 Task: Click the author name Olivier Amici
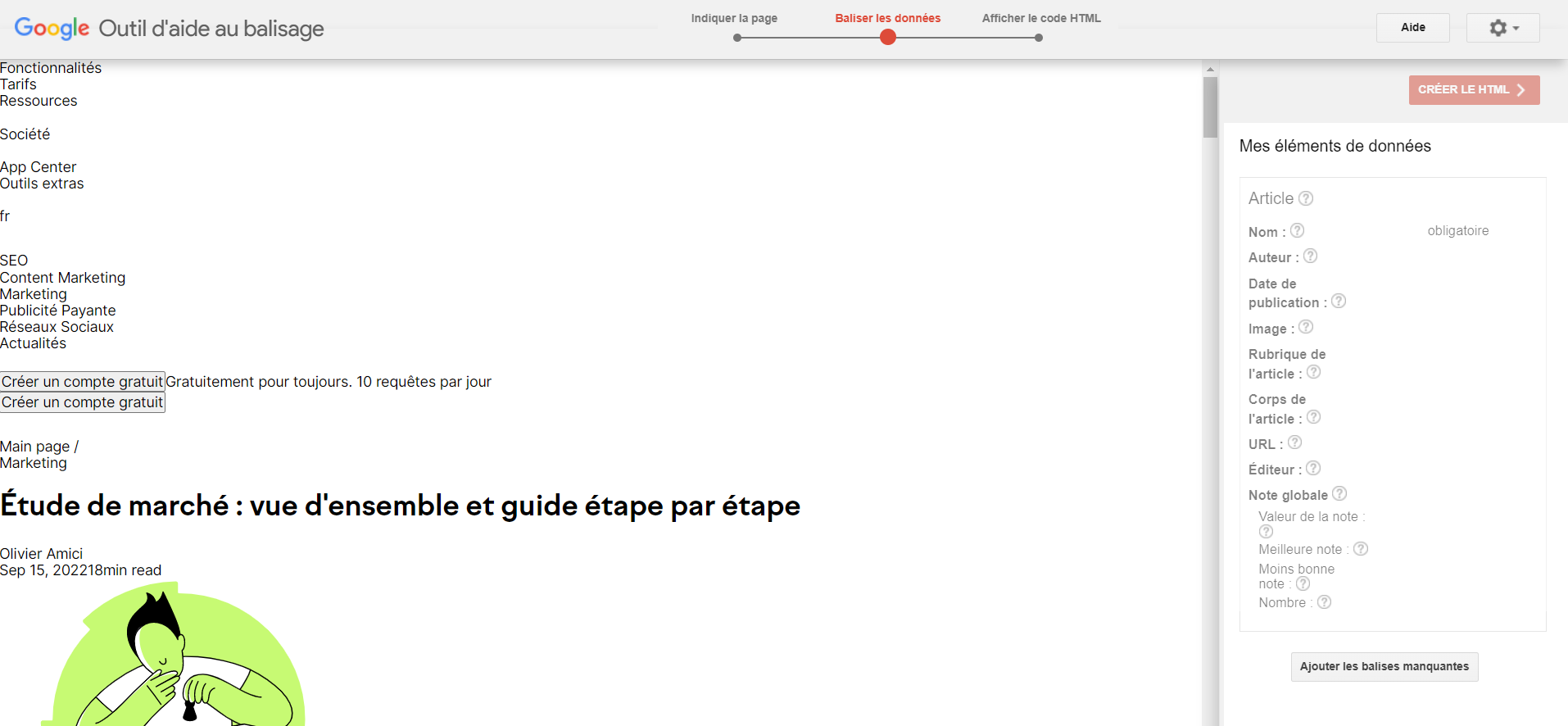41,554
